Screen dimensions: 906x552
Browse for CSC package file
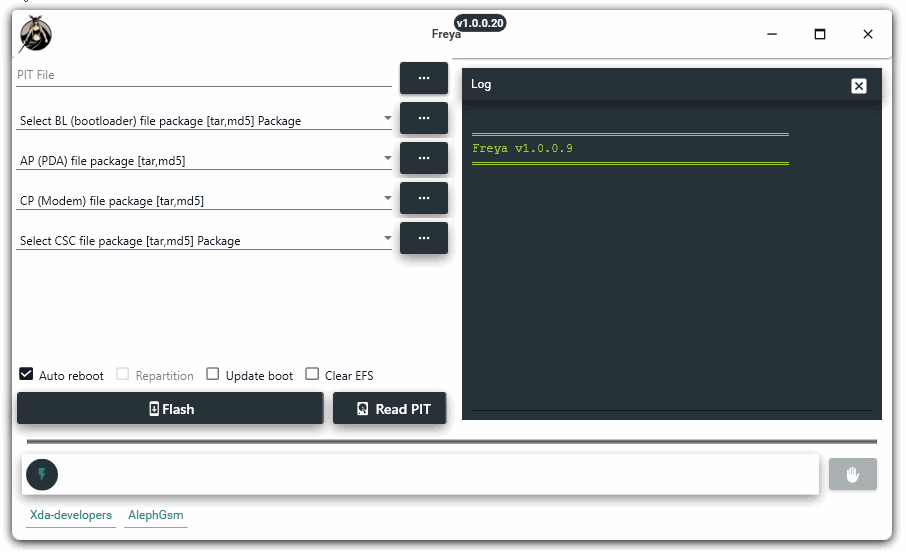click(424, 238)
